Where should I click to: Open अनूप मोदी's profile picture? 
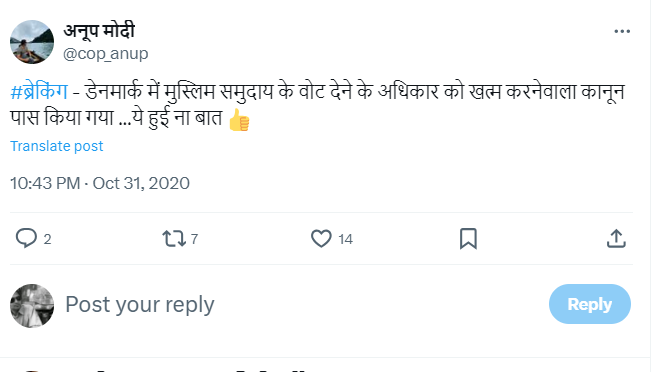[x=32, y=42]
